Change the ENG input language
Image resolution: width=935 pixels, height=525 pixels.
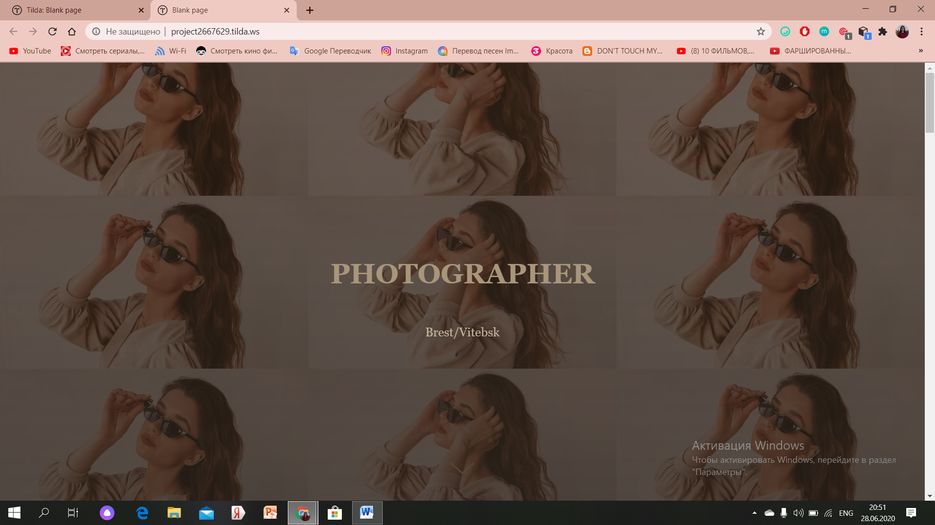click(846, 513)
